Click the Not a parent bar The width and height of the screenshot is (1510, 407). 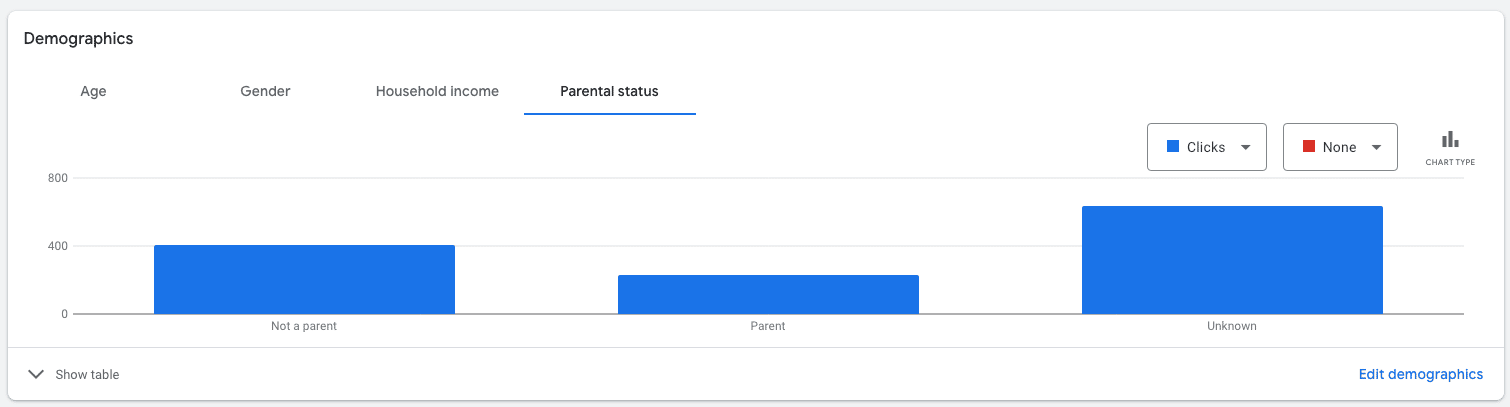tap(304, 279)
